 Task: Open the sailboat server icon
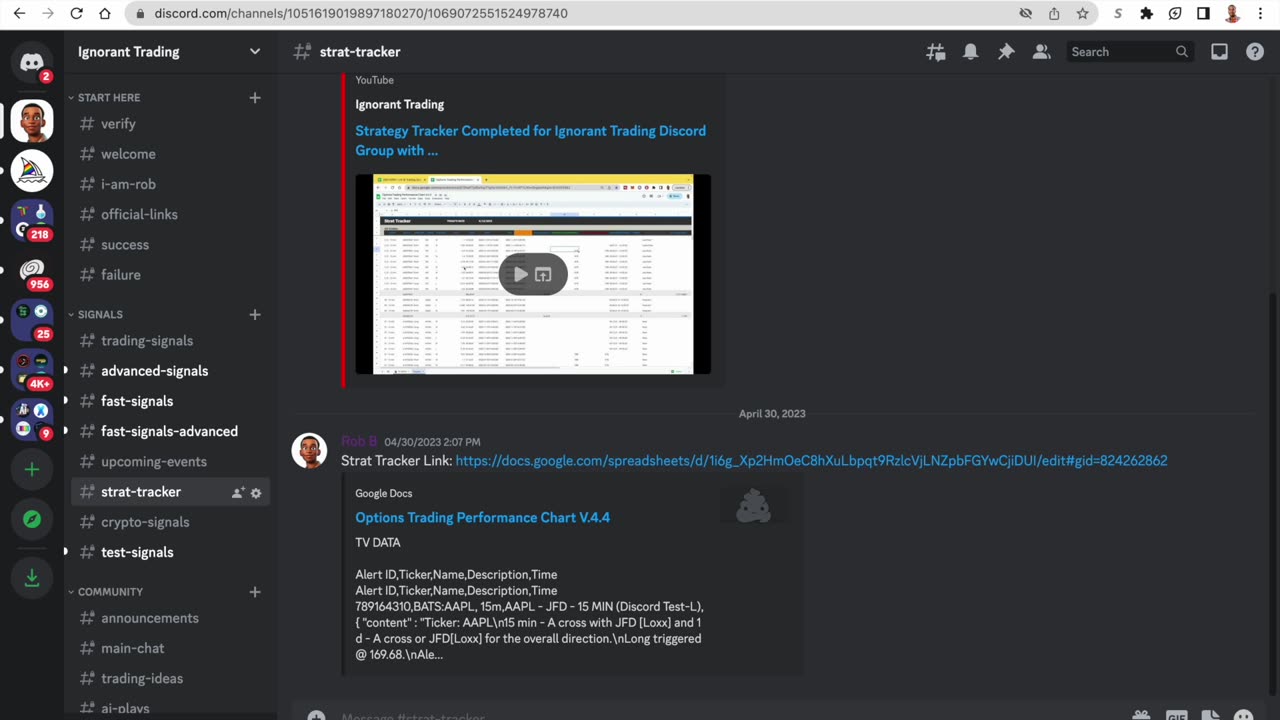[32, 171]
